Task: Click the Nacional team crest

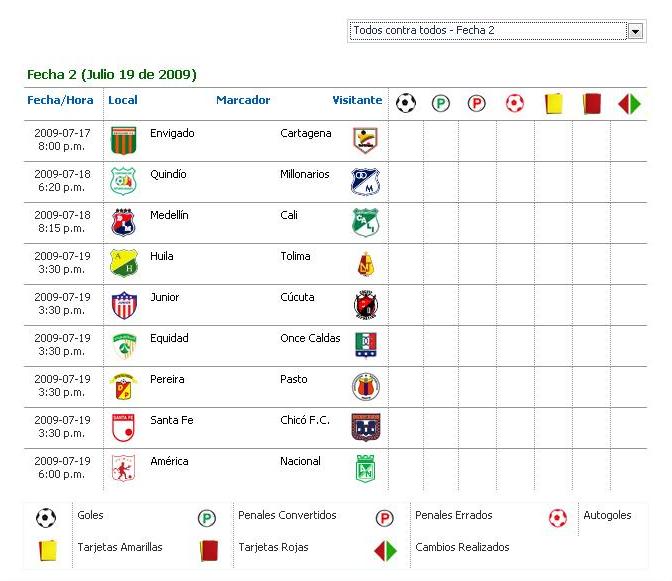Action: [x=366, y=468]
